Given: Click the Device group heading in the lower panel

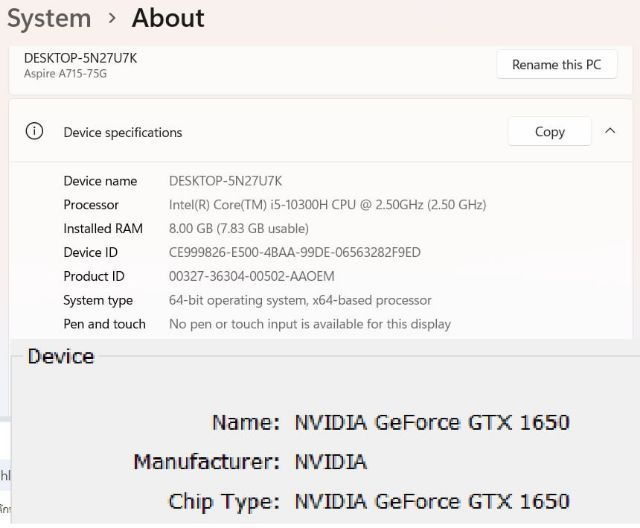Looking at the screenshot, I should click(61, 356).
